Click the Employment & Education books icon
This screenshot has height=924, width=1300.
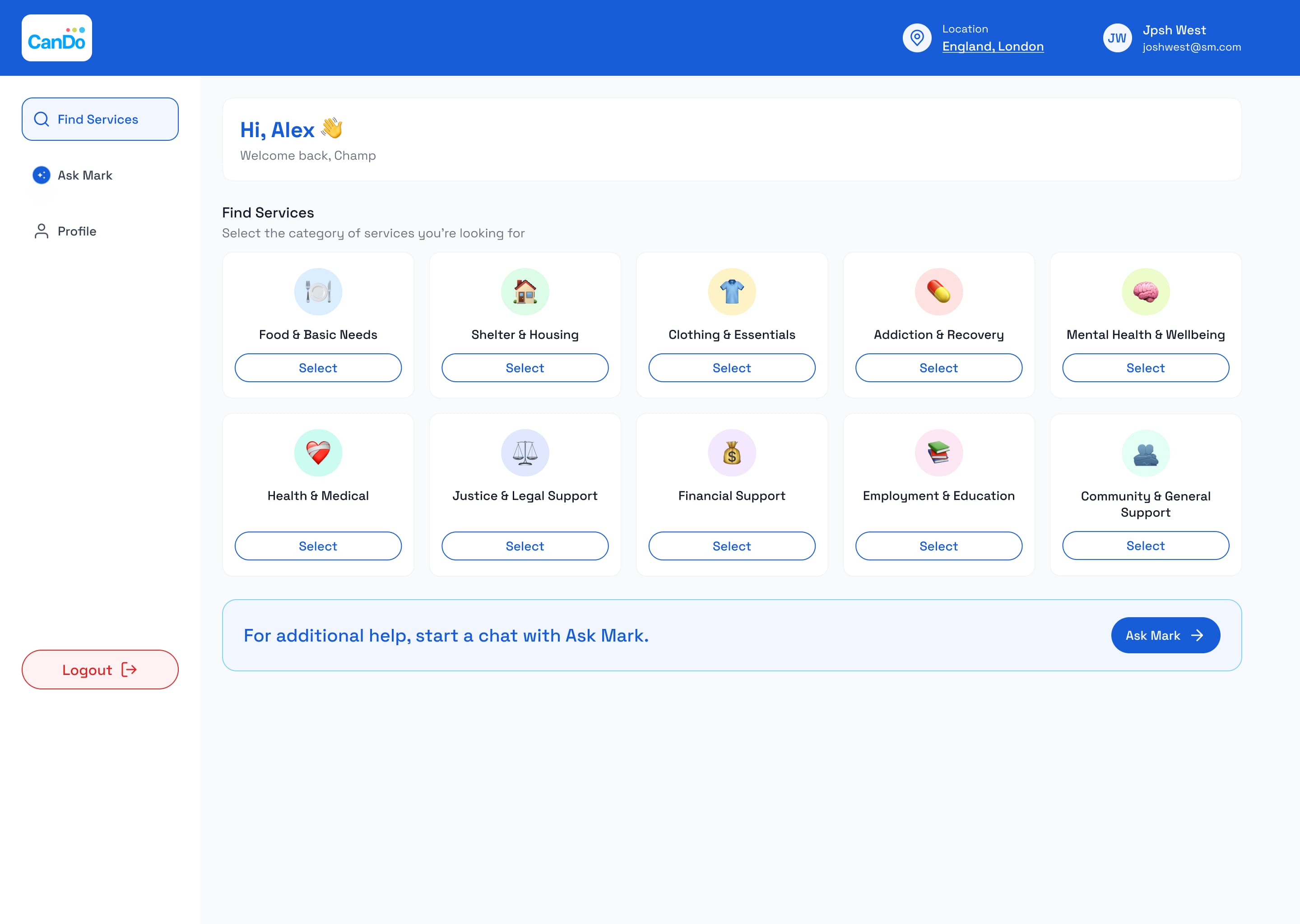pyautogui.click(x=938, y=453)
